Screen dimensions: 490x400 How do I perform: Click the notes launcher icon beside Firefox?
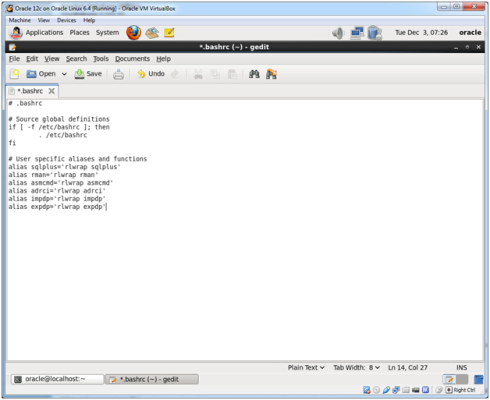pos(169,33)
